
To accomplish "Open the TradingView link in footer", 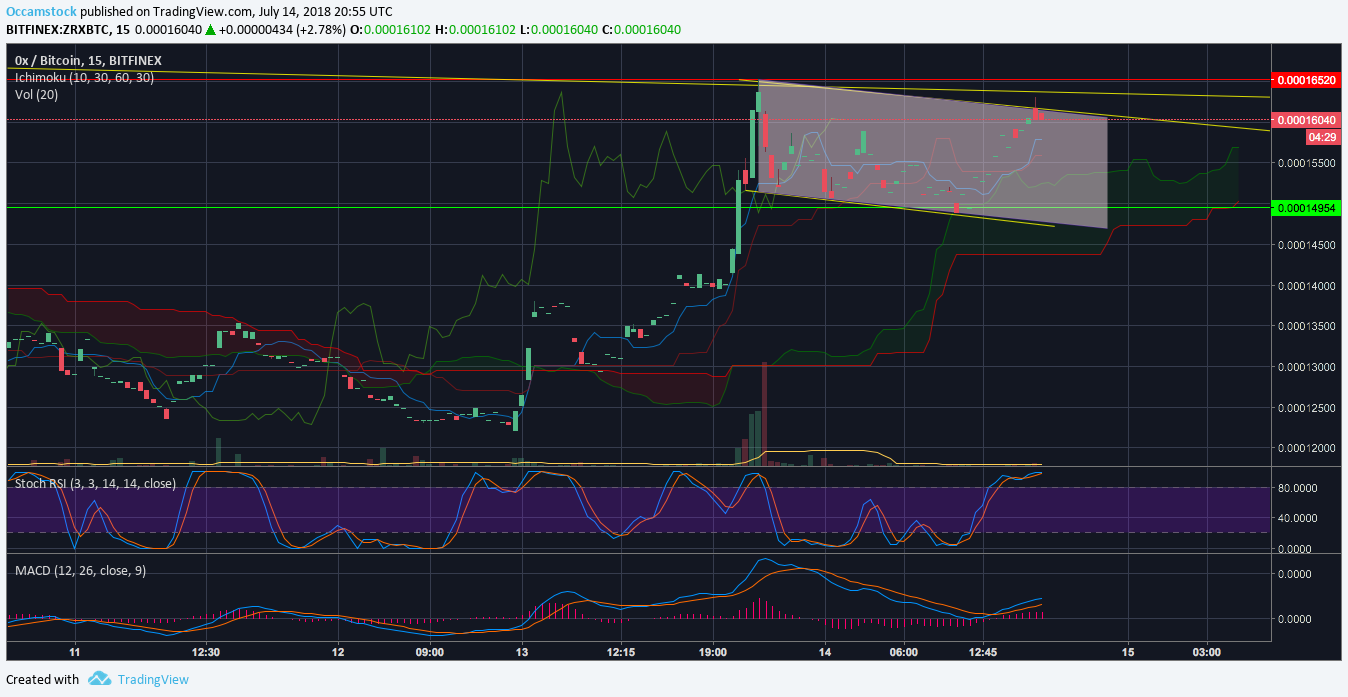I will point(153,679).
